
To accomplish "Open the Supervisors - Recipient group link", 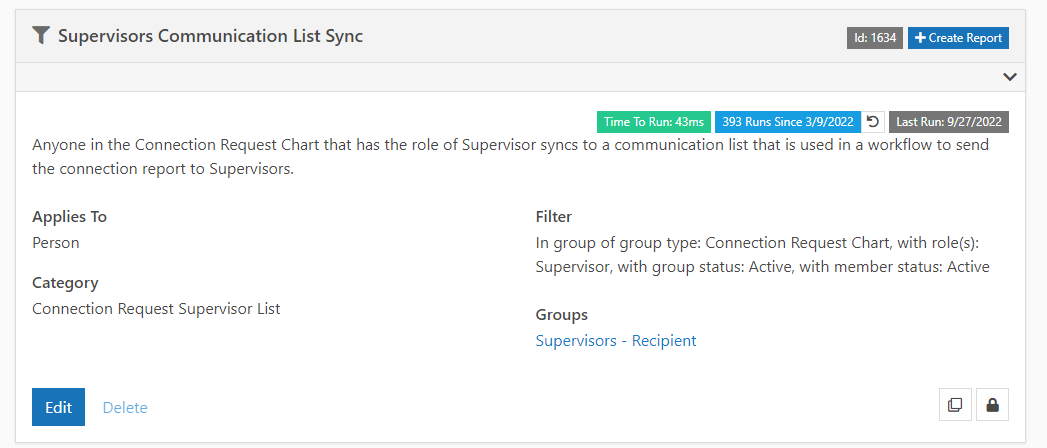I will tap(616, 341).
